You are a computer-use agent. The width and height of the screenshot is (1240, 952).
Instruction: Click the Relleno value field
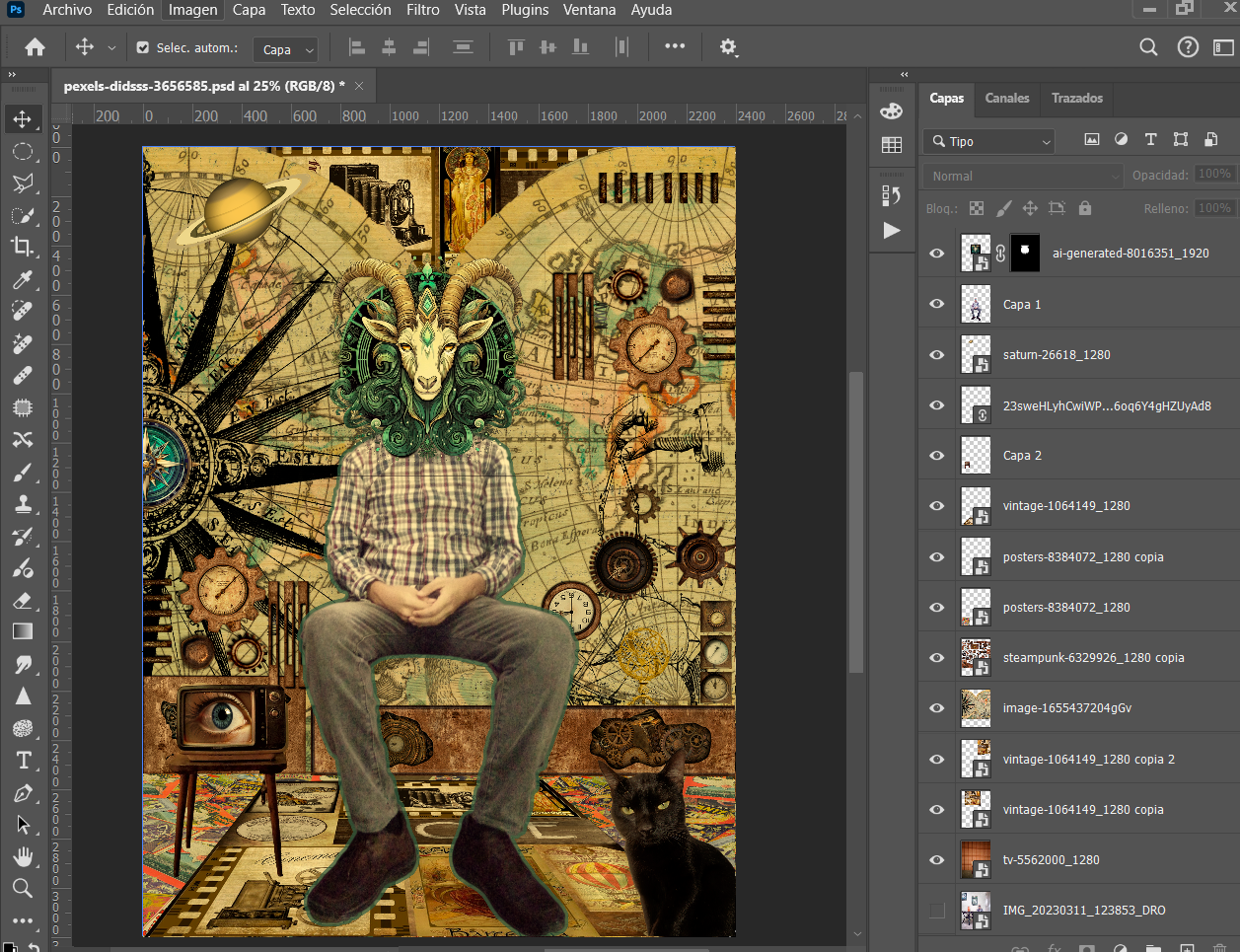pyautogui.click(x=1214, y=208)
